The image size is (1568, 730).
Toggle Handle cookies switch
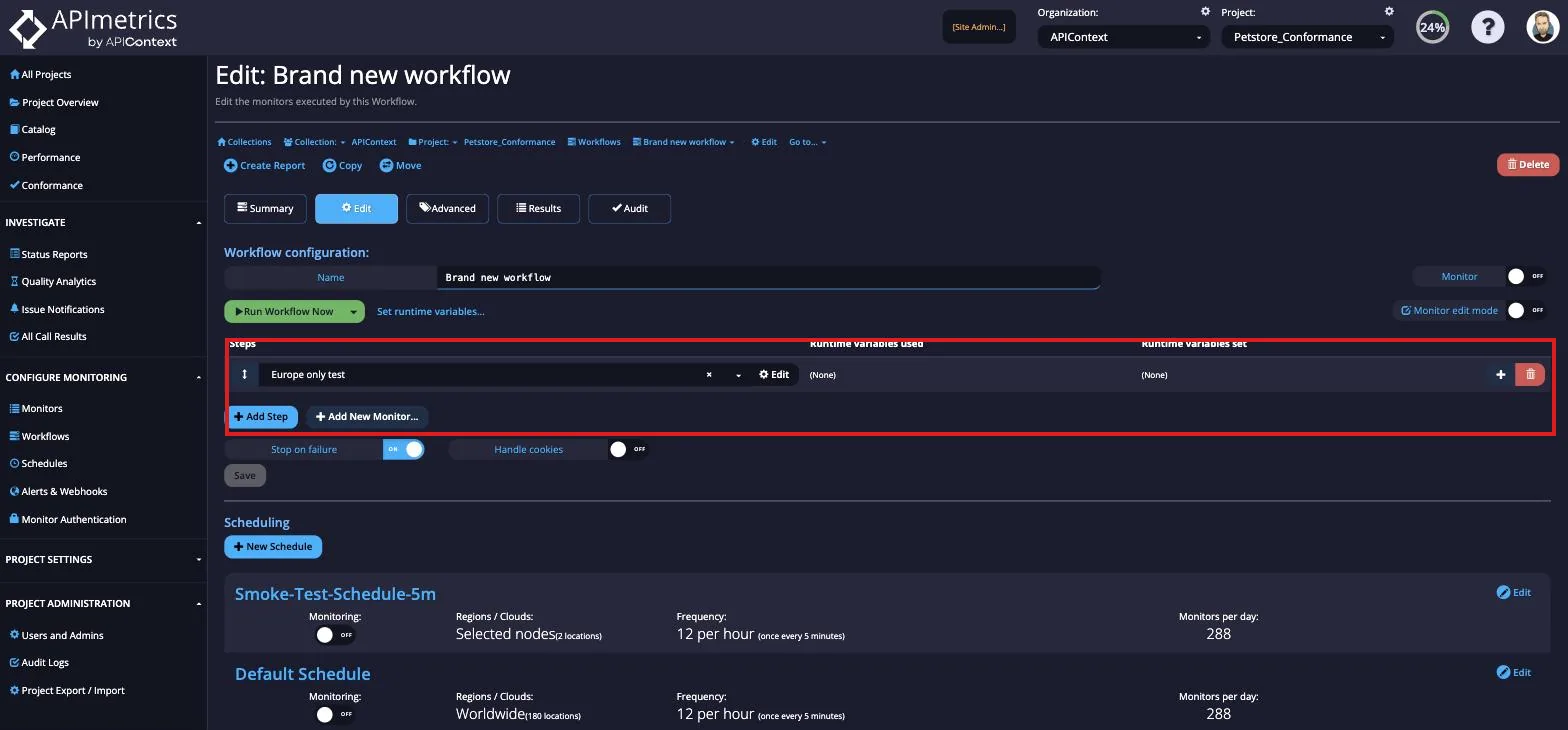[x=628, y=449]
